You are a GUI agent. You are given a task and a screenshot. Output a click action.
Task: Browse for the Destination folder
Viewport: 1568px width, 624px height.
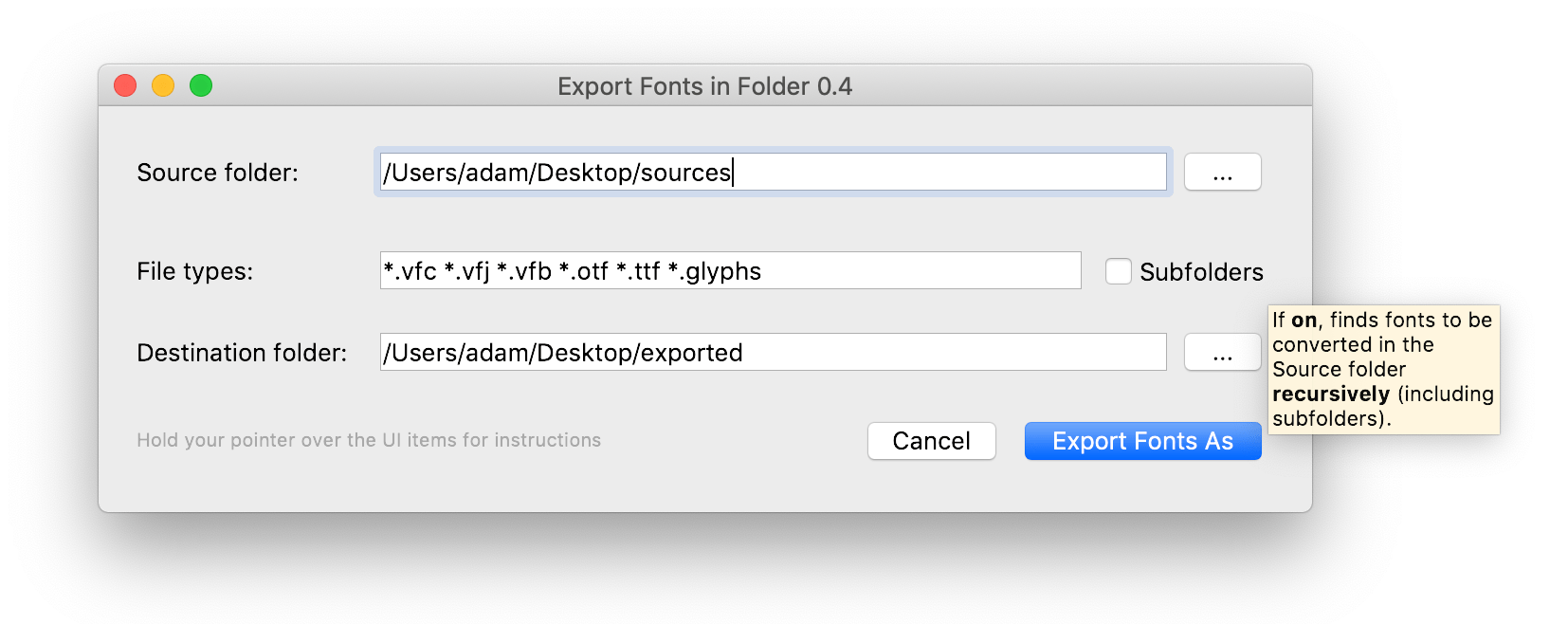1222,352
